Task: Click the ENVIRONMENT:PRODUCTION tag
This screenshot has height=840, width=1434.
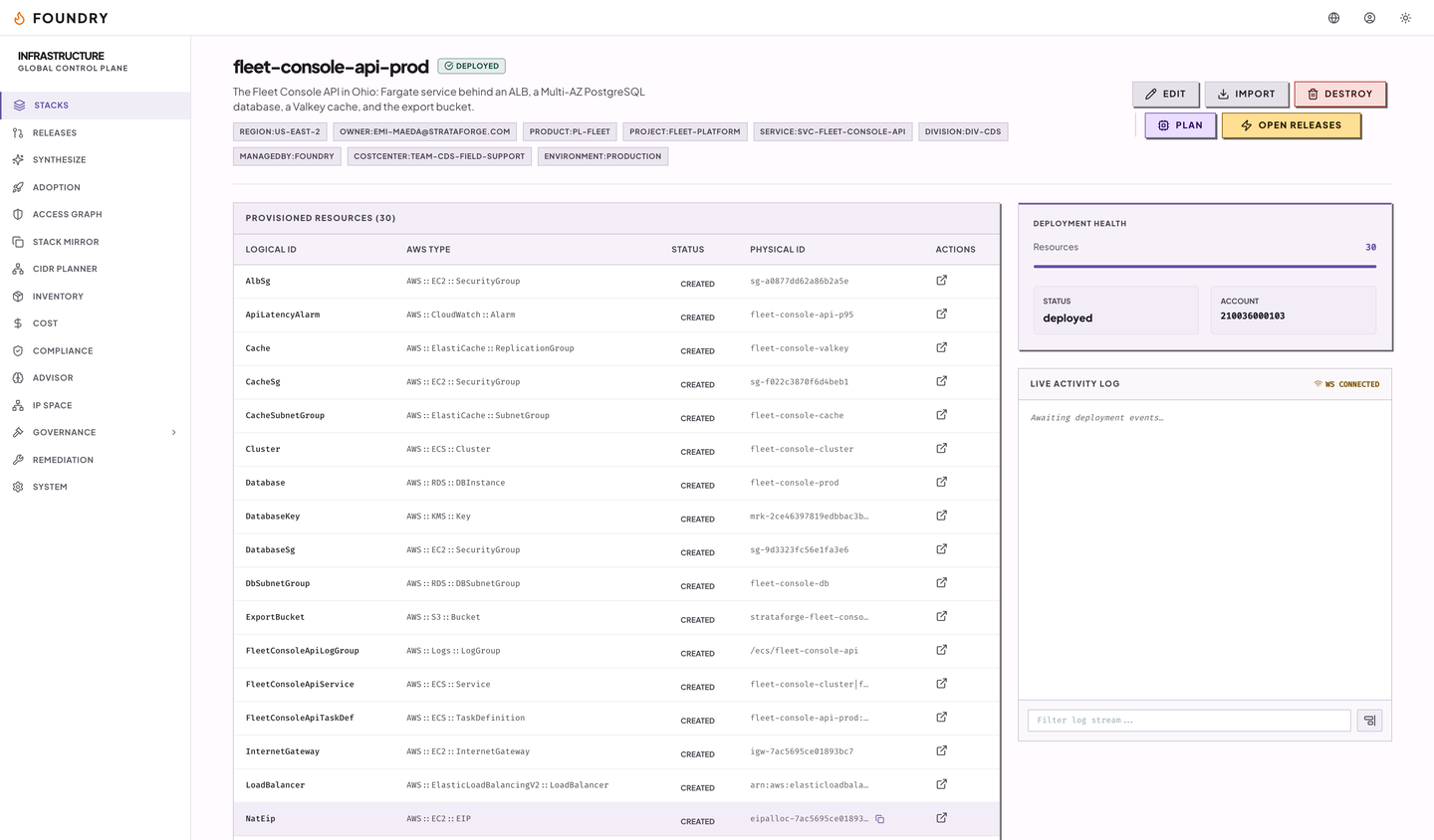Action: pyautogui.click(x=602, y=156)
